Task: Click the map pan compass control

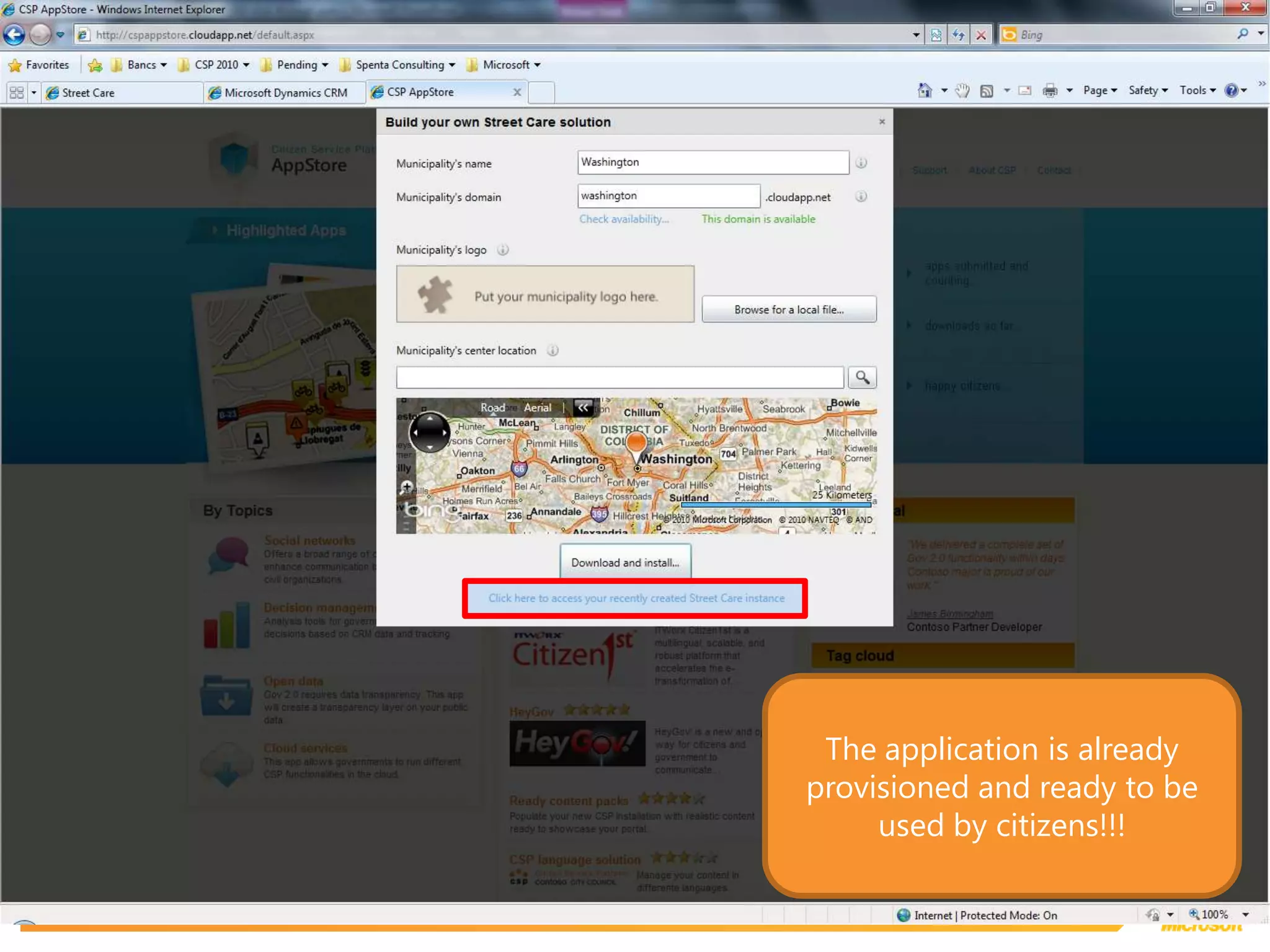Action: click(430, 432)
